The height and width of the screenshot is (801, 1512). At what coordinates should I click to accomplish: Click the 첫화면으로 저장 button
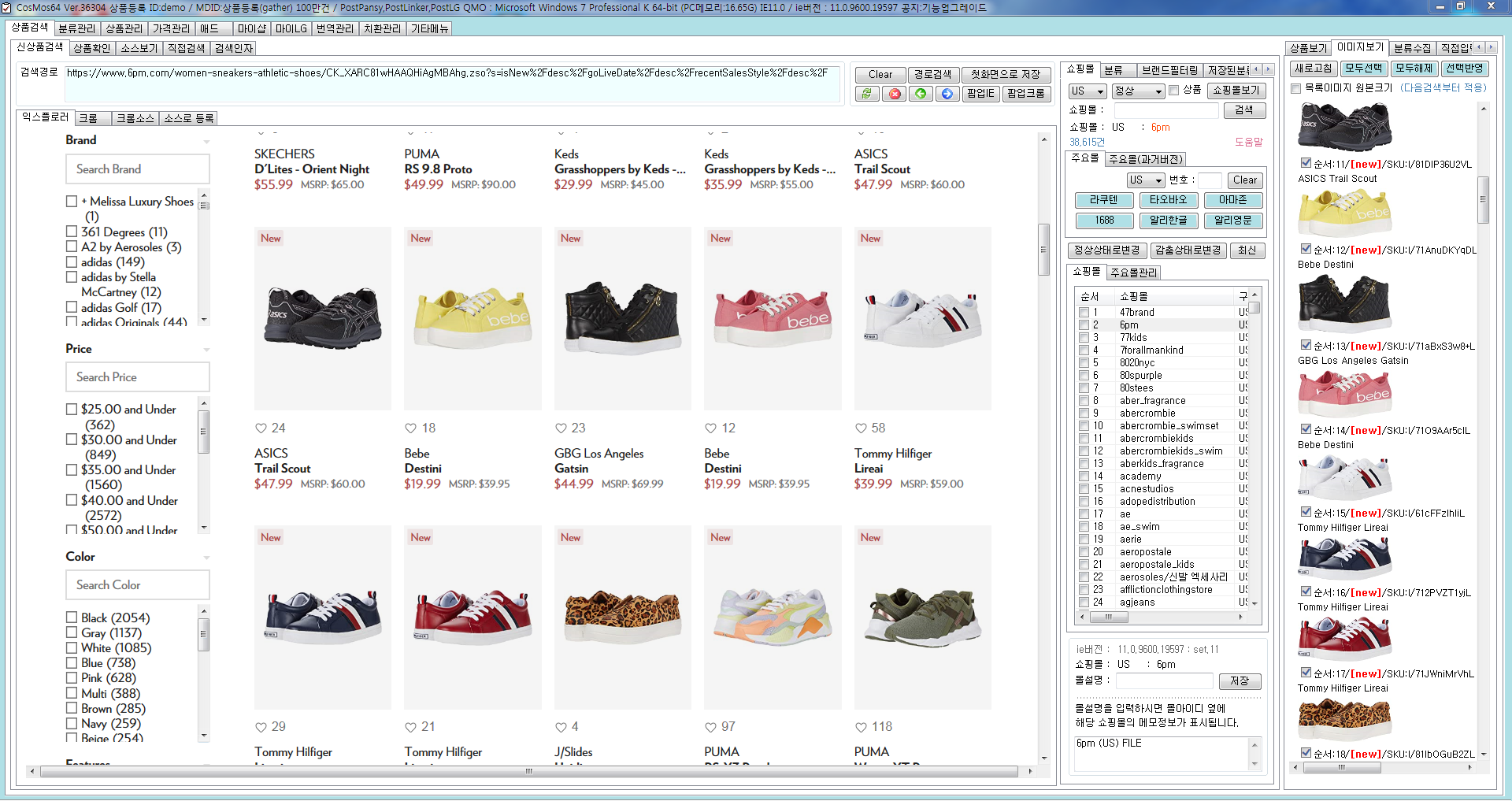(x=1006, y=75)
